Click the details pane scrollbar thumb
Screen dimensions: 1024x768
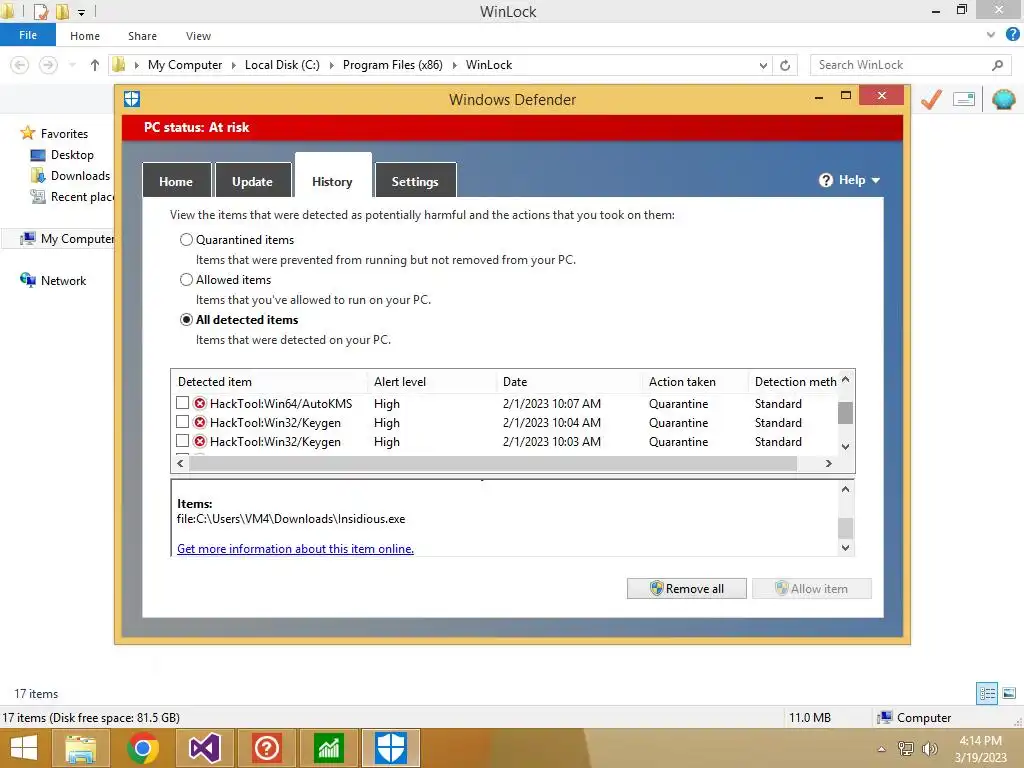[845, 528]
